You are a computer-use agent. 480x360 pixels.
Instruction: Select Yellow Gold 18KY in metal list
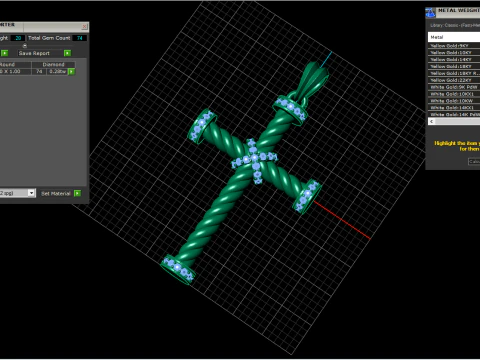point(454,66)
